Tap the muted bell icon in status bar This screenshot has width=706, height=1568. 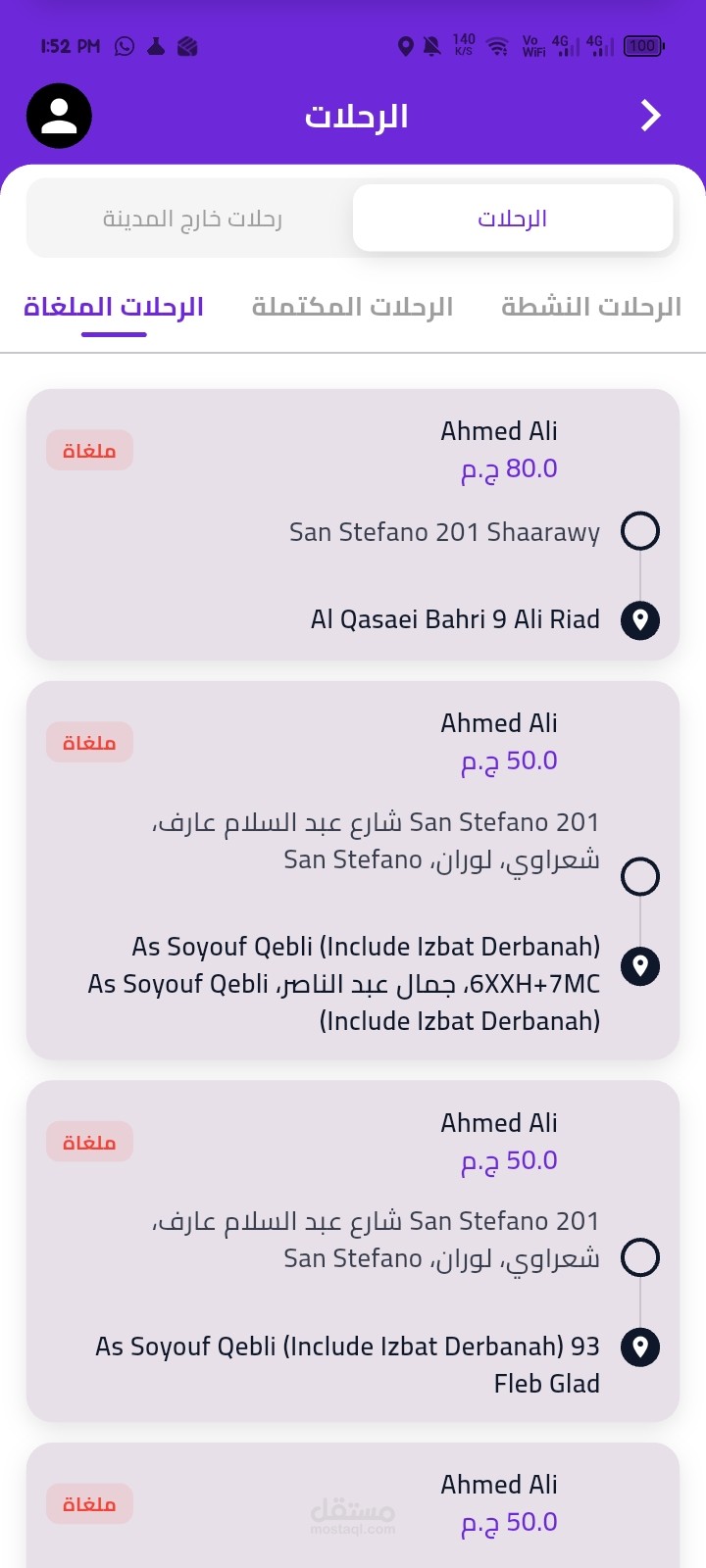point(431,46)
